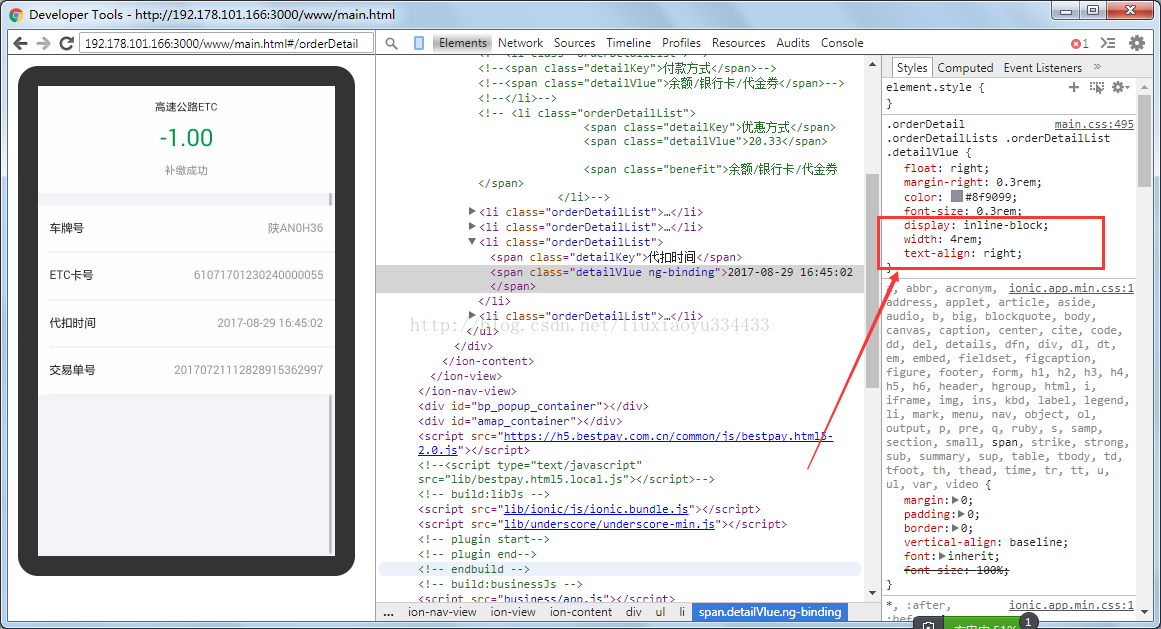Click the inspect element magnifier icon
This screenshot has width=1161, height=629.
392,44
